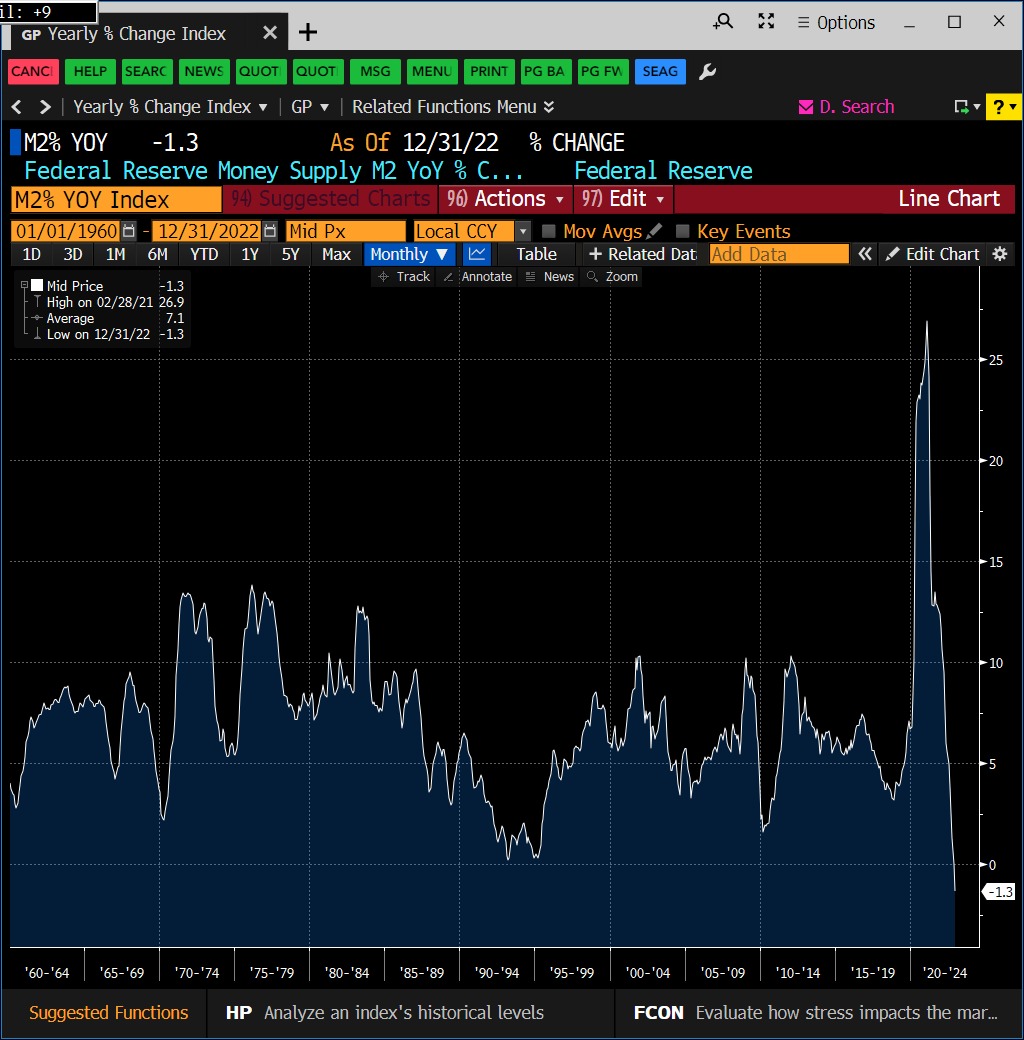This screenshot has width=1024, height=1040.
Task: Open the 96) Actions dropdown
Action: click(505, 199)
